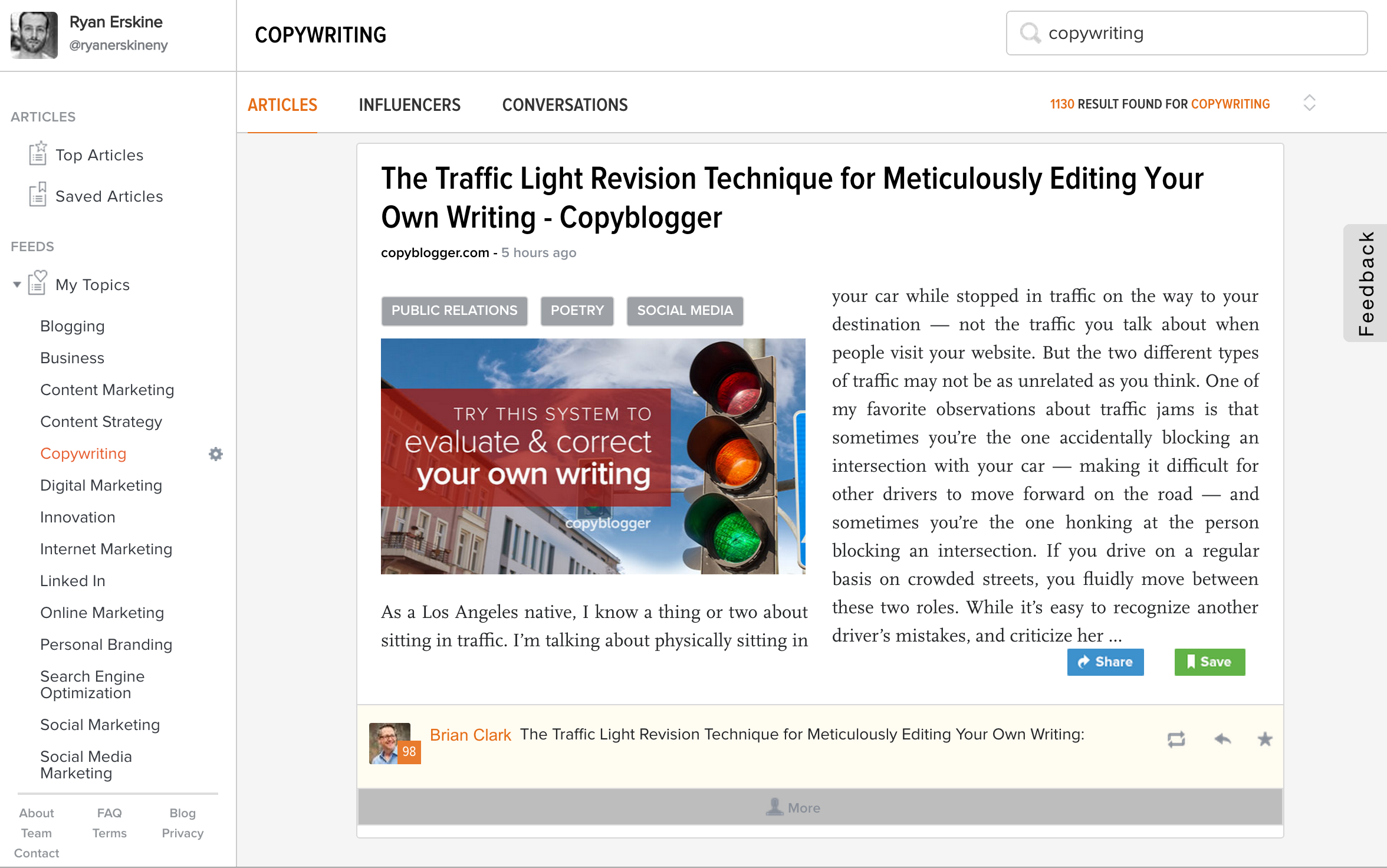1387x868 pixels.
Task: Open the Innovation topic
Action: [x=78, y=517]
